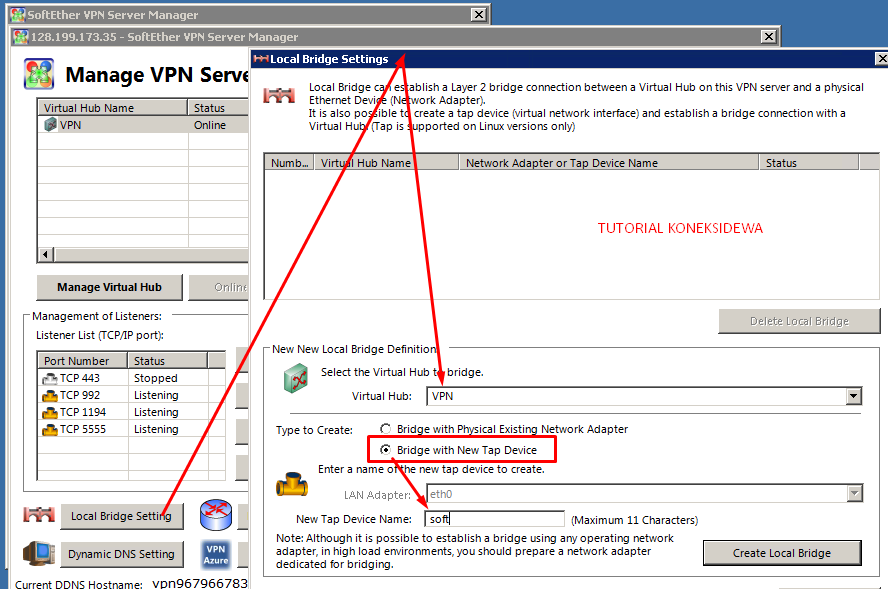Click Status column header in hub list
The image size is (888, 589).
click(x=218, y=108)
